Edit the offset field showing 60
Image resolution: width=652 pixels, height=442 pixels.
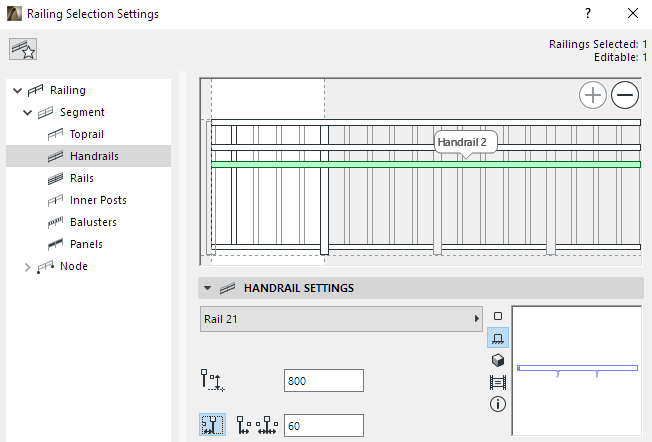324,425
